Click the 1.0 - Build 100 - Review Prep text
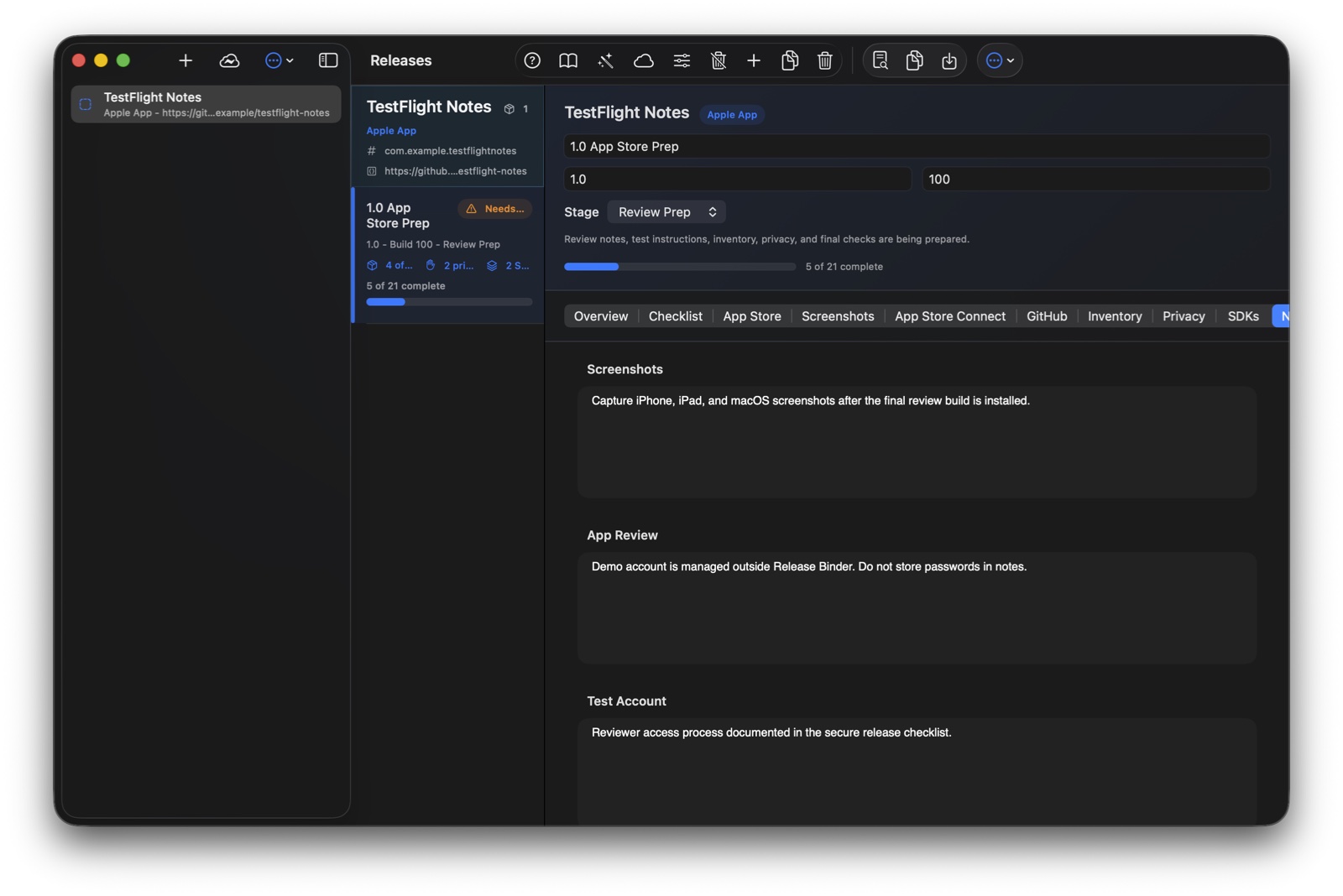The width and height of the screenshot is (1343, 896). tap(433, 244)
